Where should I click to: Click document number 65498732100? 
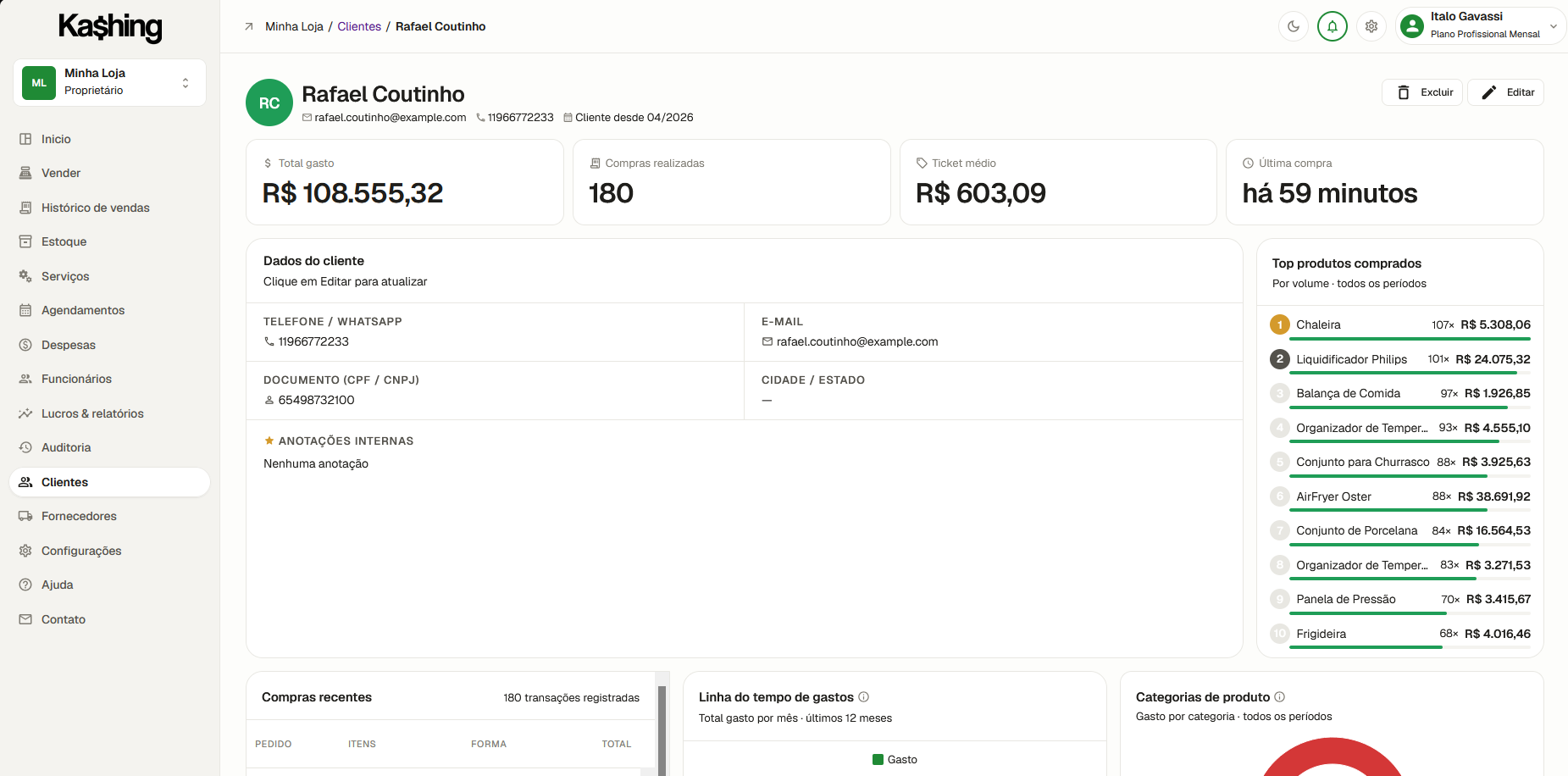click(316, 400)
